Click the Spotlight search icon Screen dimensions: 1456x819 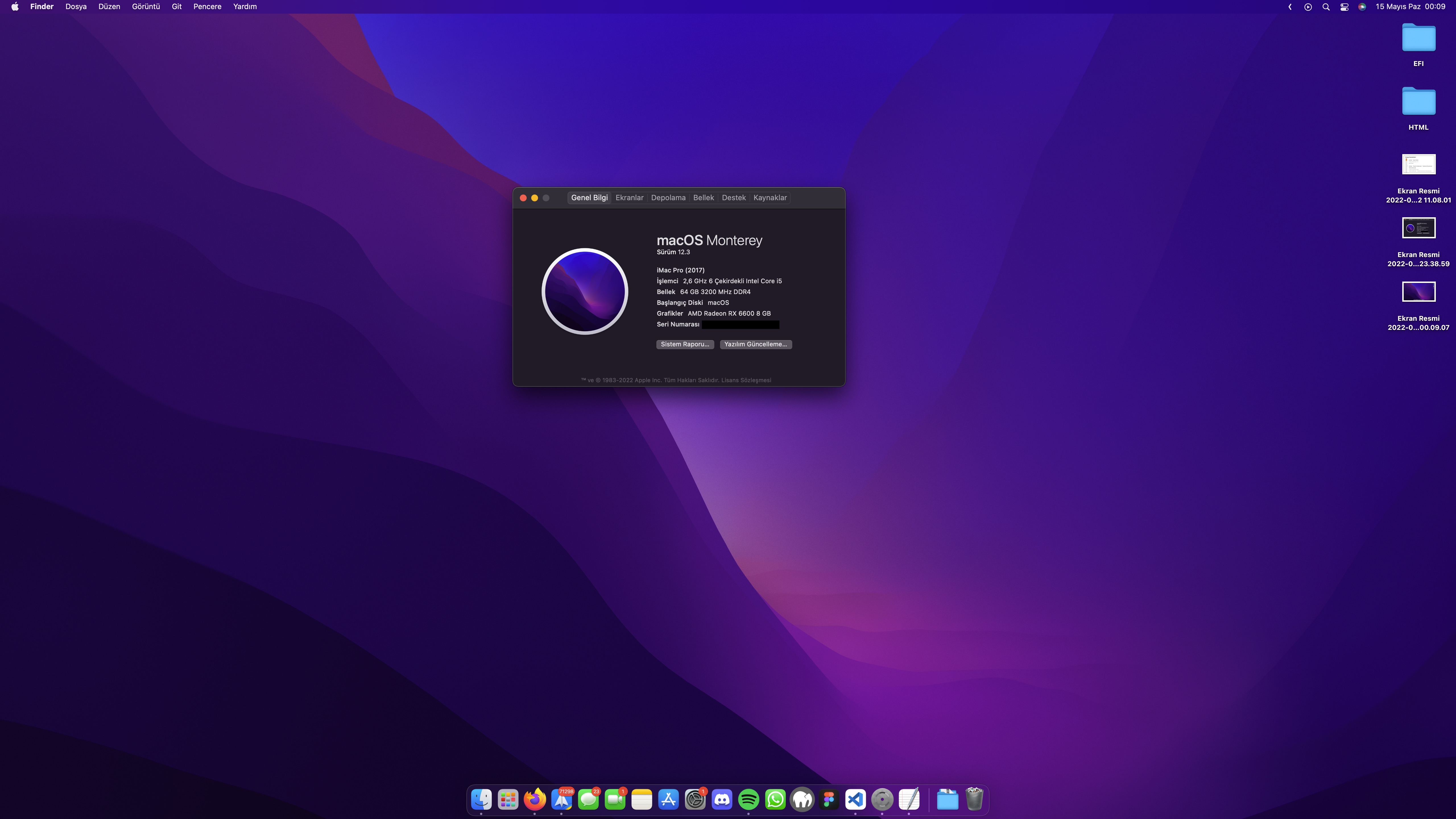[1325, 7]
